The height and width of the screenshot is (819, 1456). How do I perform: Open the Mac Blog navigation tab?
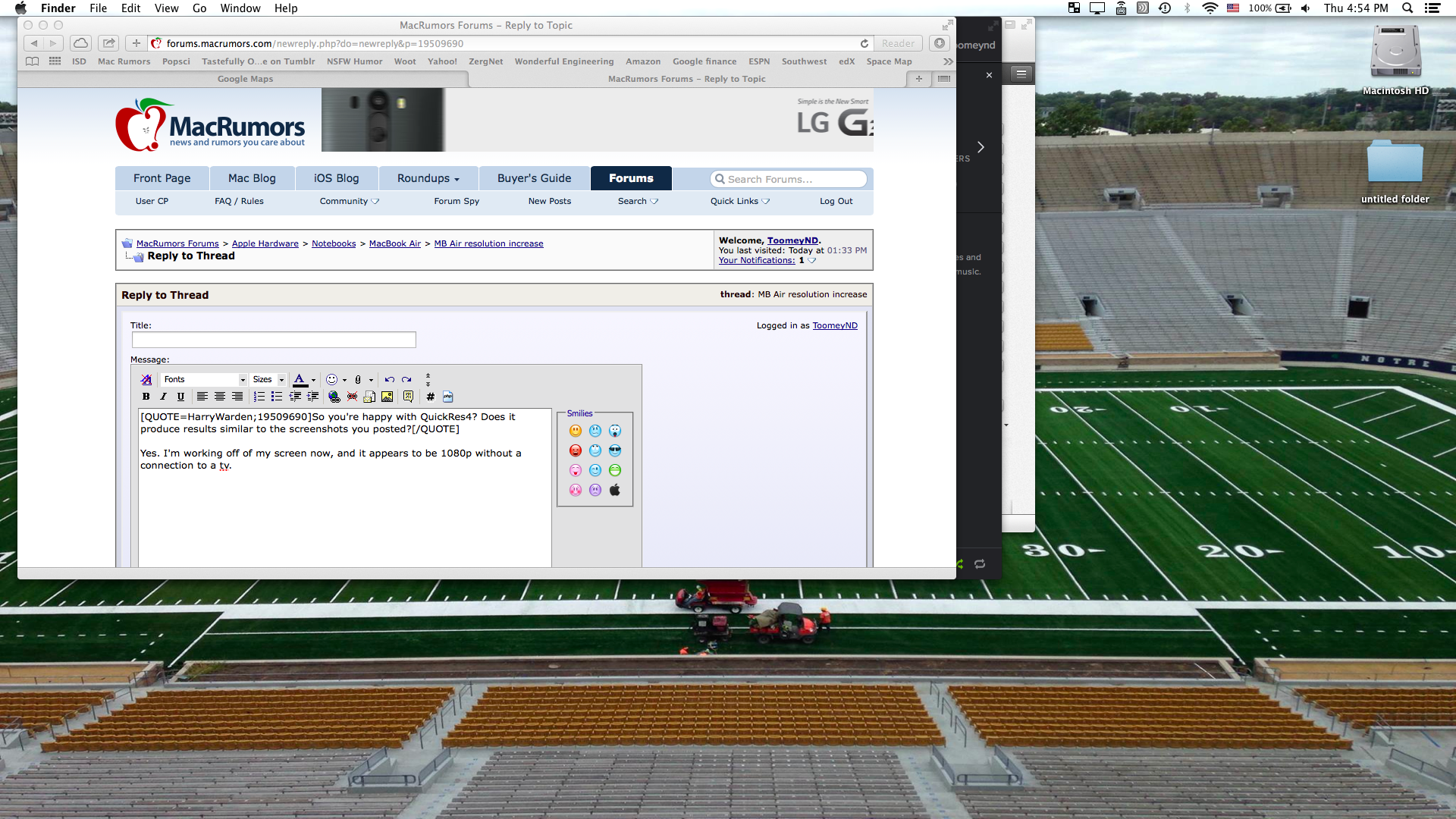[253, 178]
